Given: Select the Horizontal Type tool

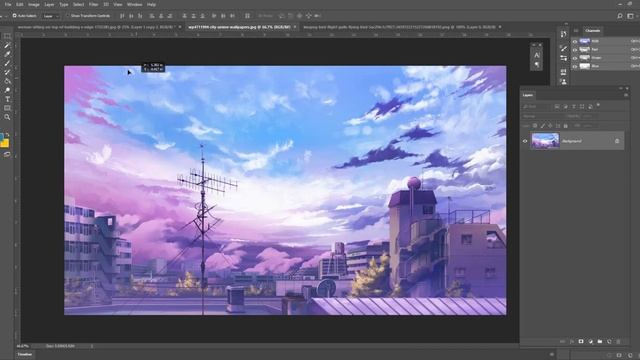Looking at the screenshot, I should coord(7,99).
